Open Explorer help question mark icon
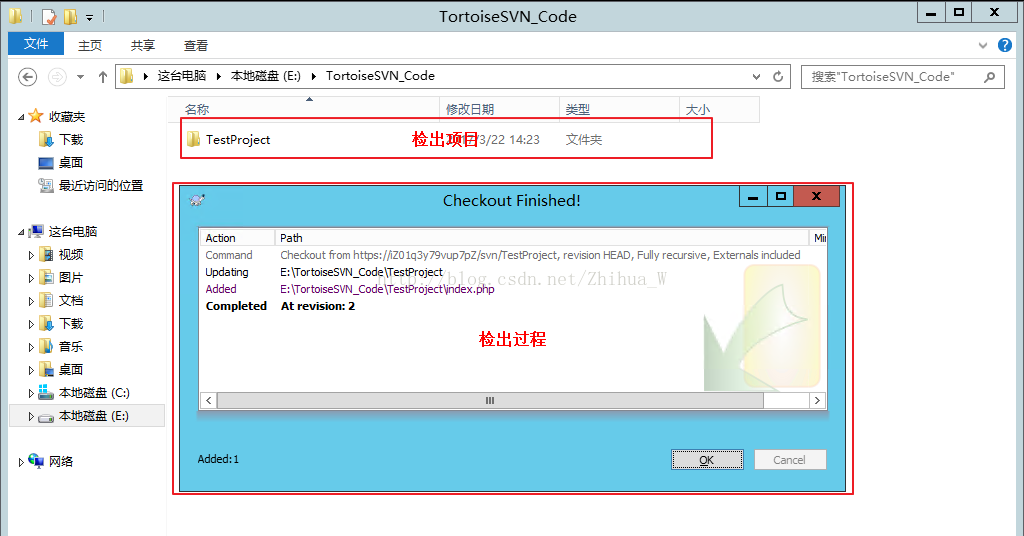The image size is (1024, 536). pyautogui.click(x=1005, y=45)
